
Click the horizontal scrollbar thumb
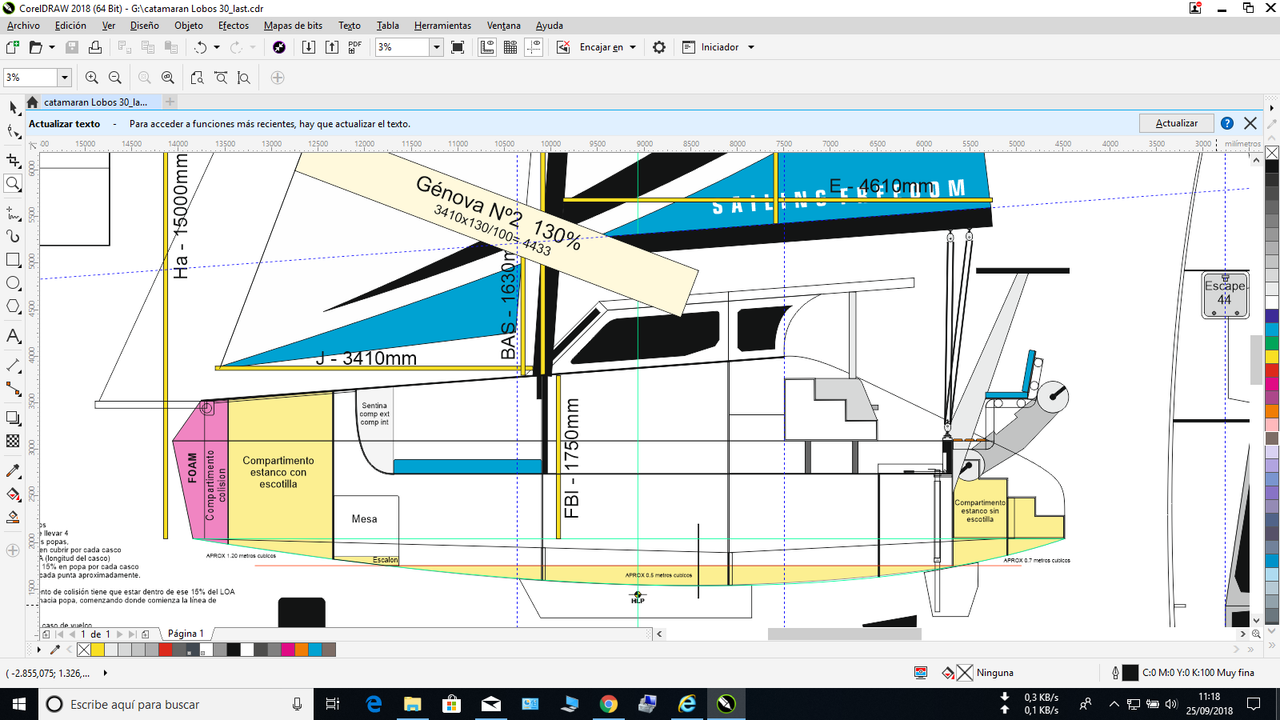point(844,634)
